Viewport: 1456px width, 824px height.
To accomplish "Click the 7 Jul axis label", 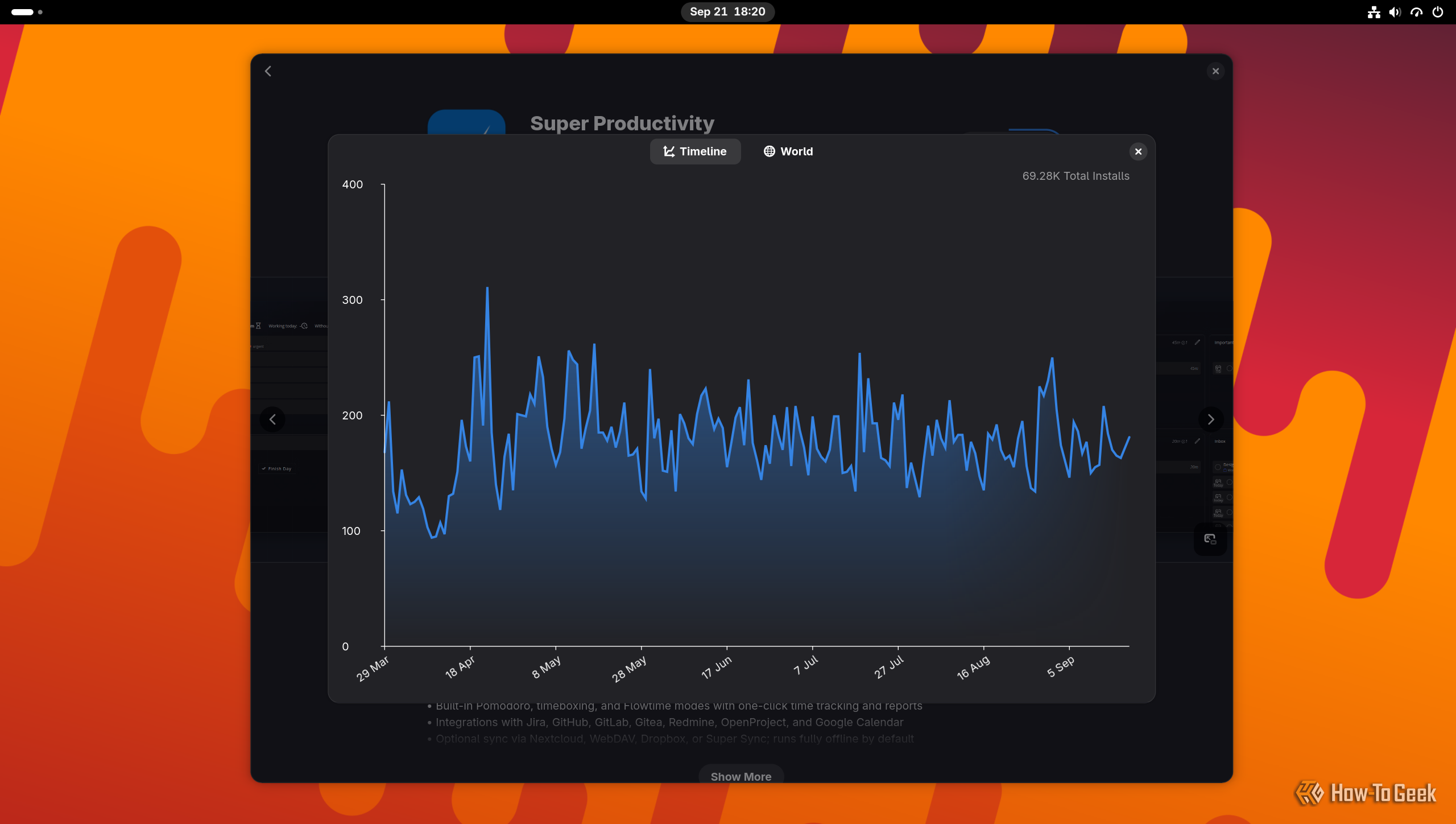I will coord(805,665).
